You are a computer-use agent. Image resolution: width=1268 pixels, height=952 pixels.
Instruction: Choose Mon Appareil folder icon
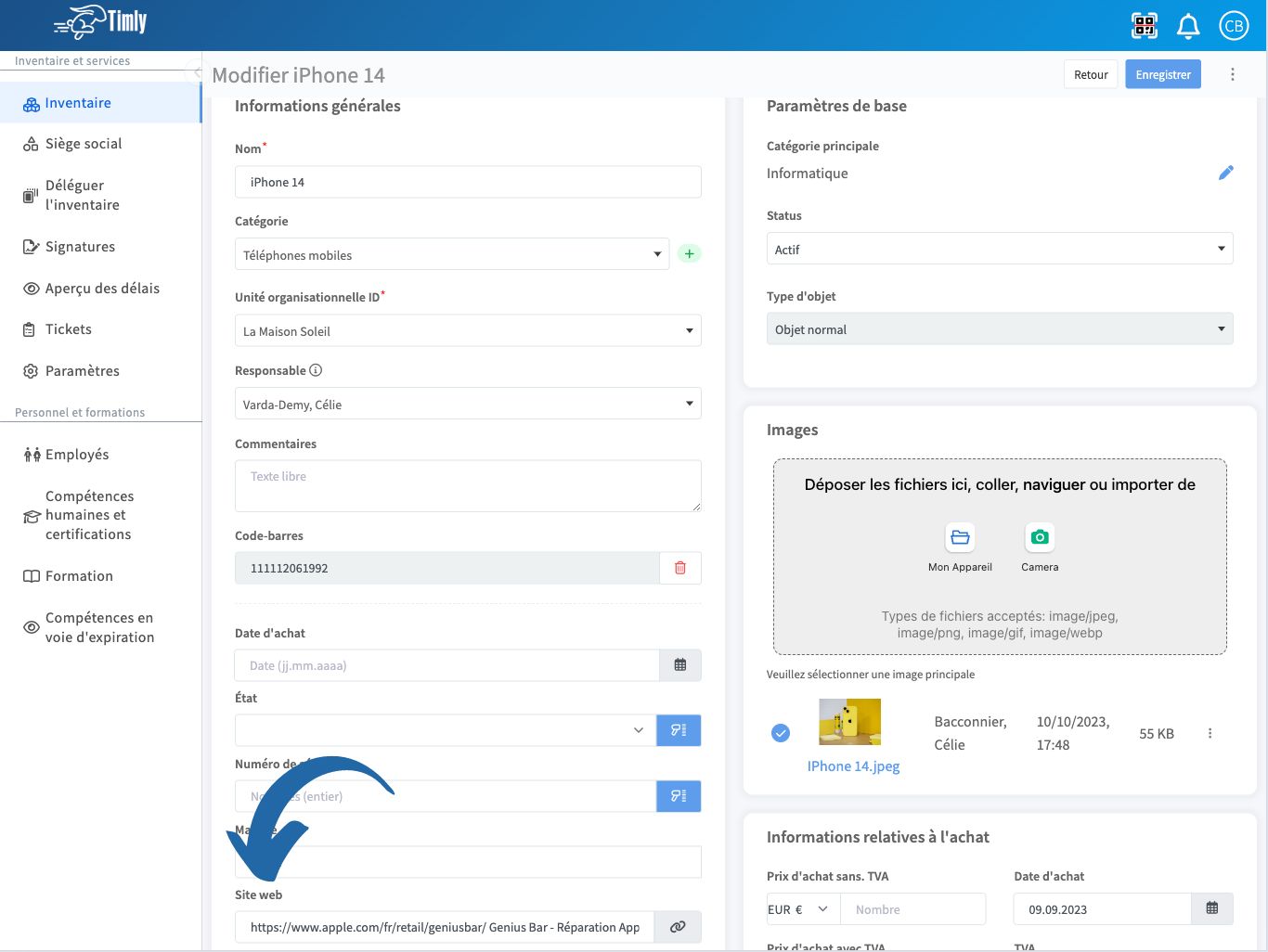[960, 538]
